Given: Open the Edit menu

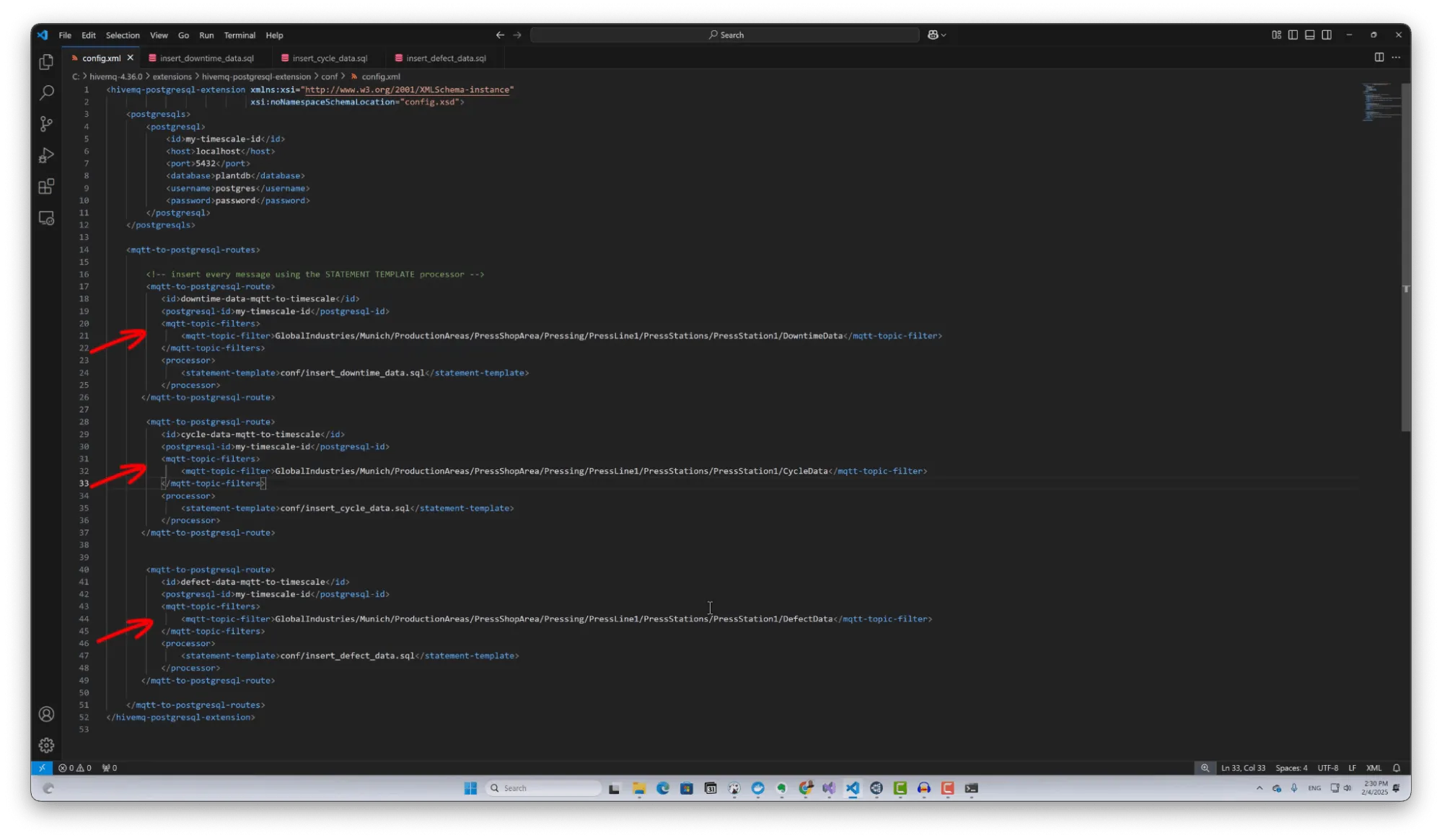Looking at the screenshot, I should [x=89, y=35].
